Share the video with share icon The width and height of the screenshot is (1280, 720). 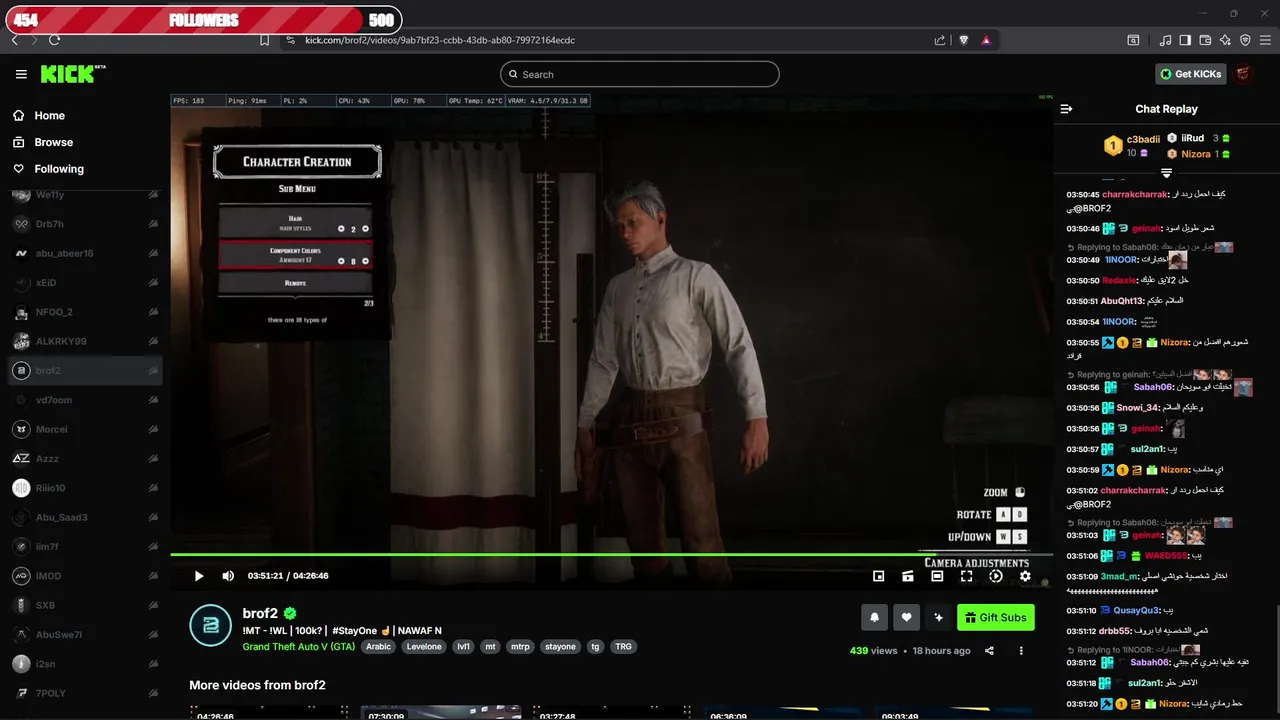pos(989,651)
